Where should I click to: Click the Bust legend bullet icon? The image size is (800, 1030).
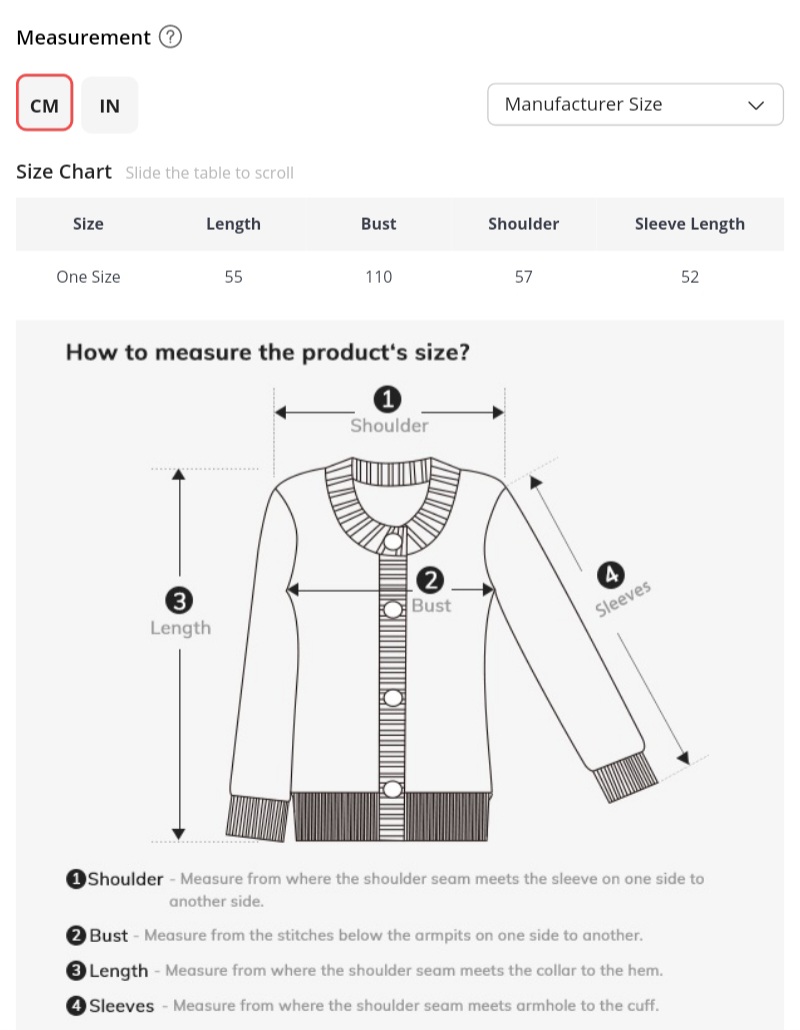pyautogui.click(x=76, y=936)
